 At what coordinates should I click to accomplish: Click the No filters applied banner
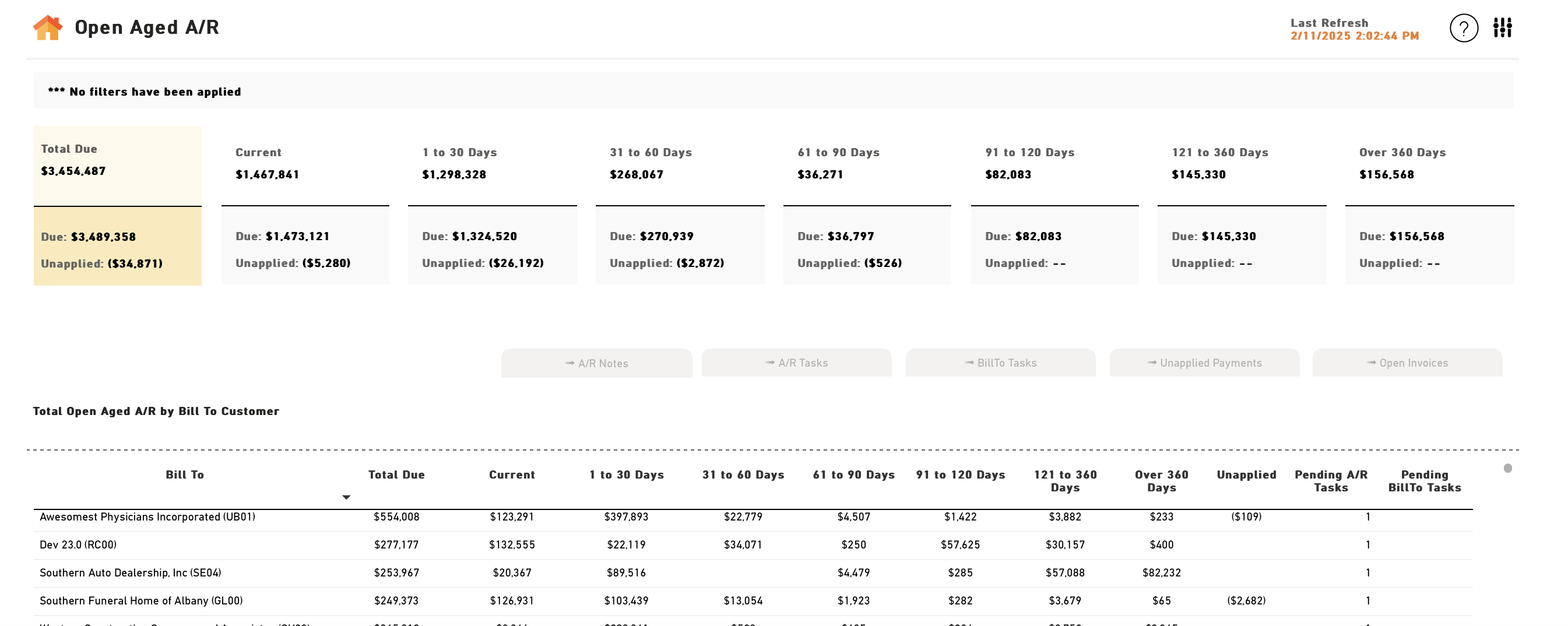point(773,91)
